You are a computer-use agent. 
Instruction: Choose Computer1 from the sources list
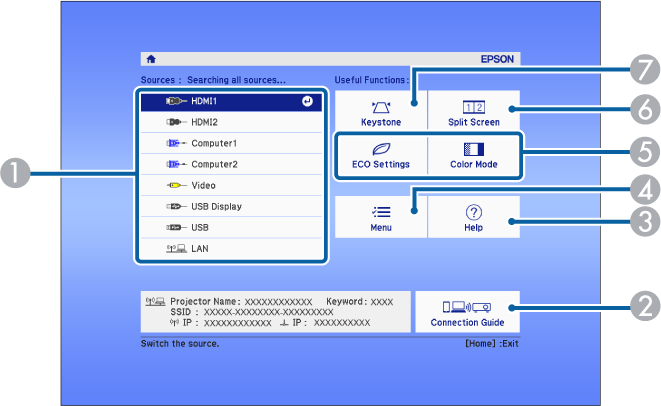[x=231, y=143]
